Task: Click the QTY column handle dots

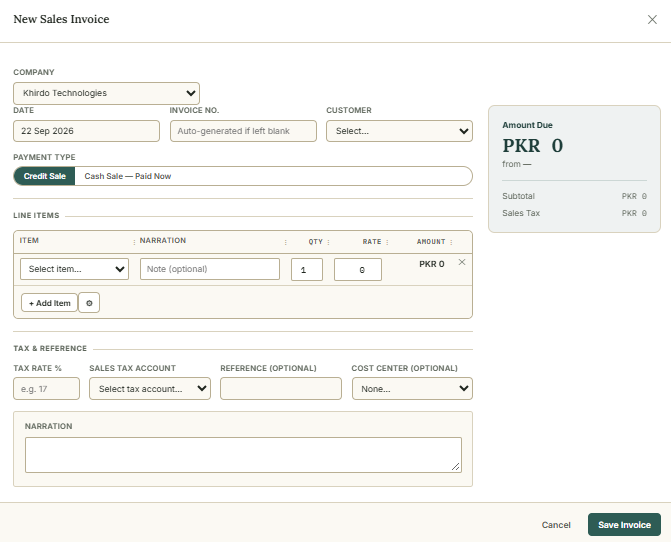Action: pyautogui.click(x=328, y=242)
